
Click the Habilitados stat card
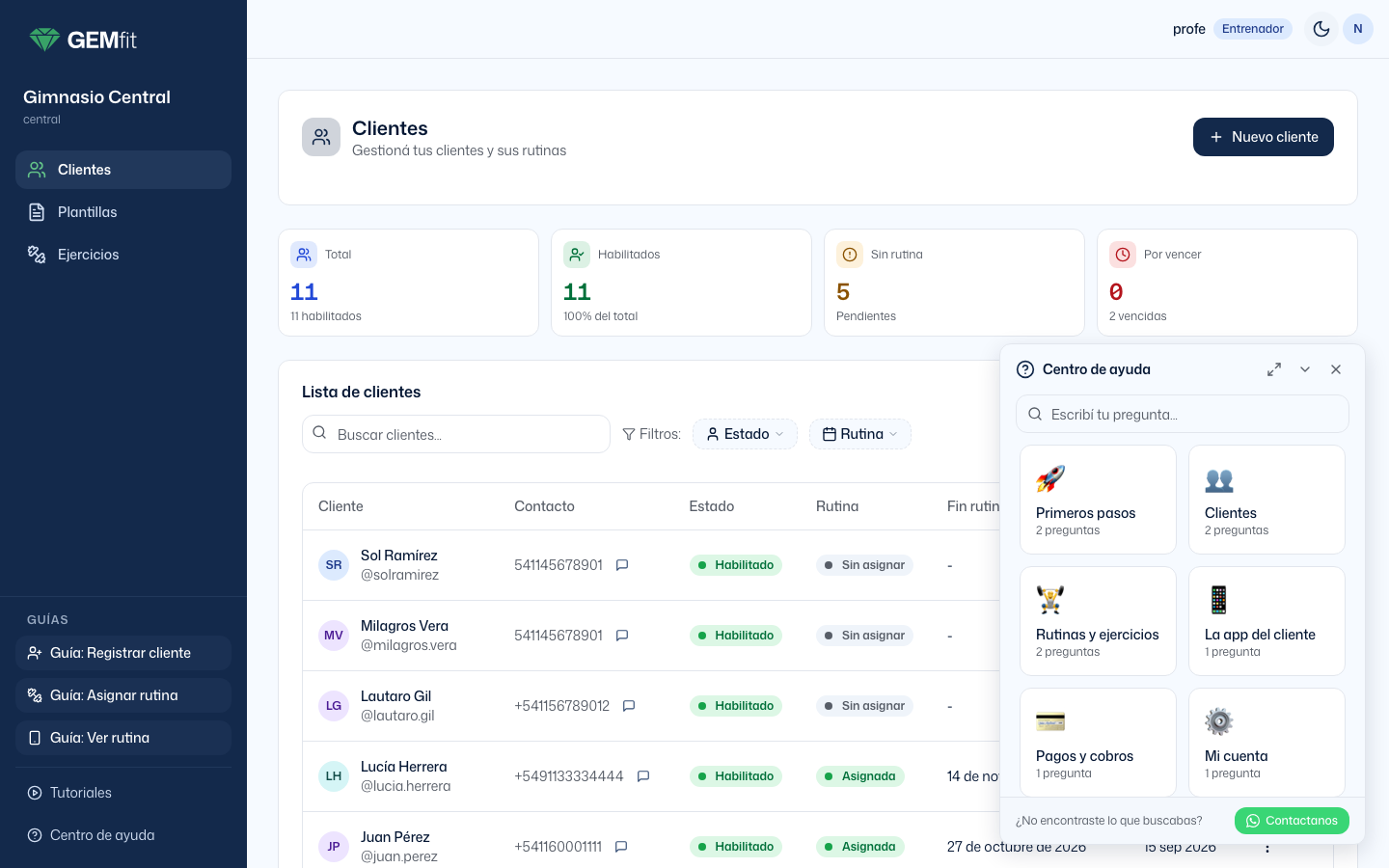[681, 283]
